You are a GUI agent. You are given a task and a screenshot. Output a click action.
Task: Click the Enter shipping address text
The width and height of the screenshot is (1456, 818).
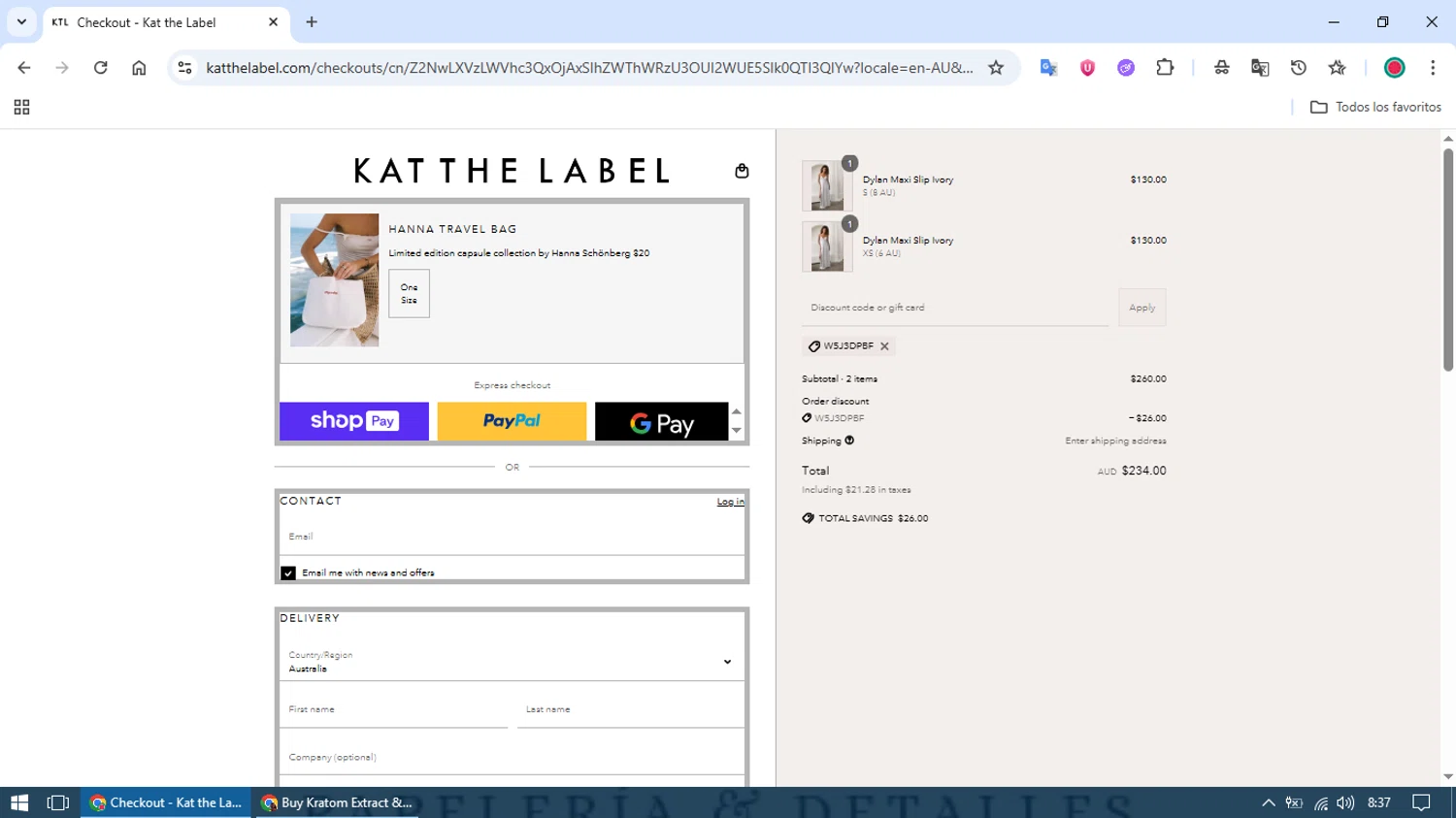[1115, 441]
